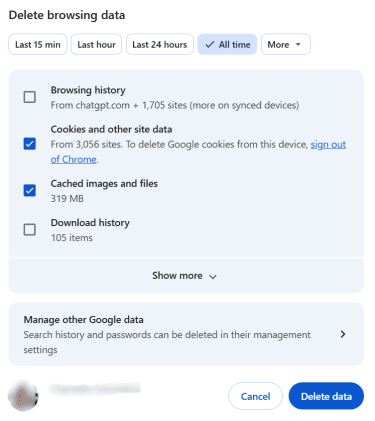Click the caret arrow in the More chip
Image resolution: width=375 pixels, height=421 pixels.
(298, 44)
